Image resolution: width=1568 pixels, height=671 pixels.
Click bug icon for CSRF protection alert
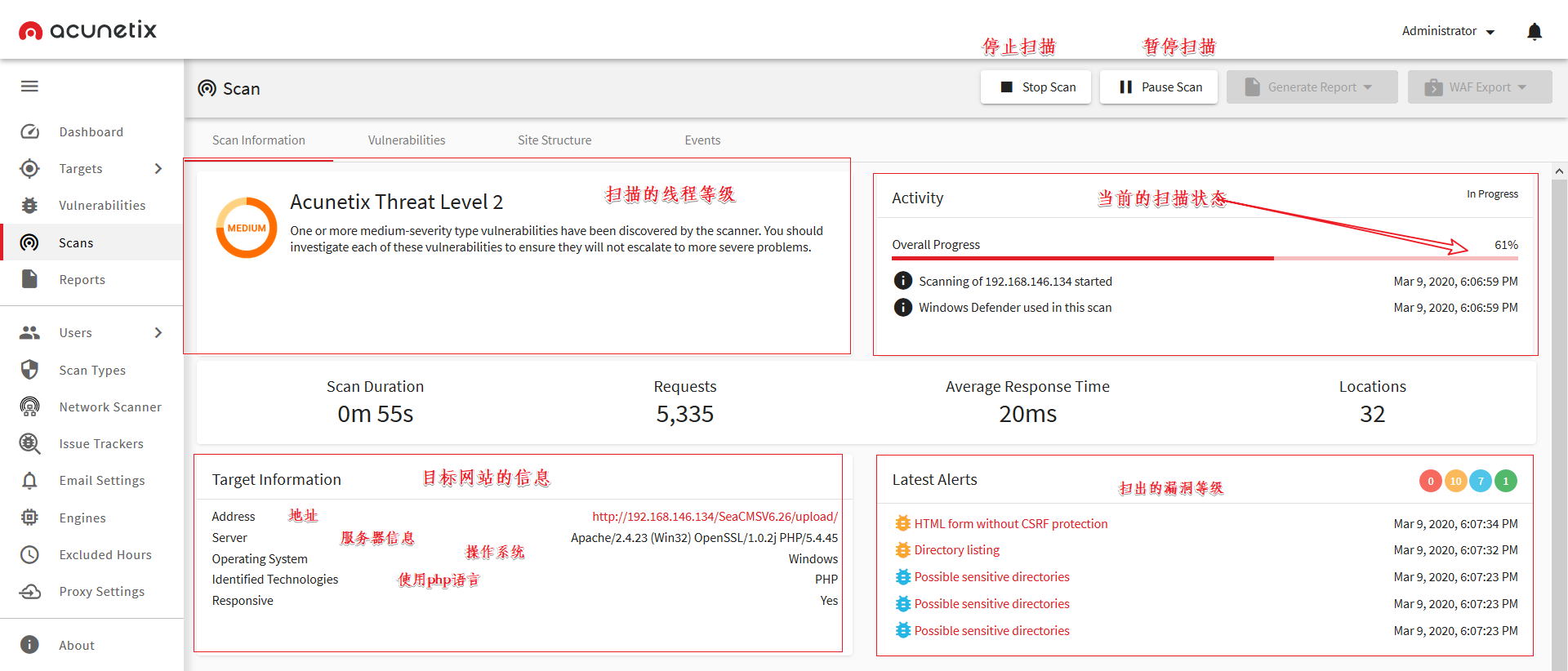(x=902, y=523)
